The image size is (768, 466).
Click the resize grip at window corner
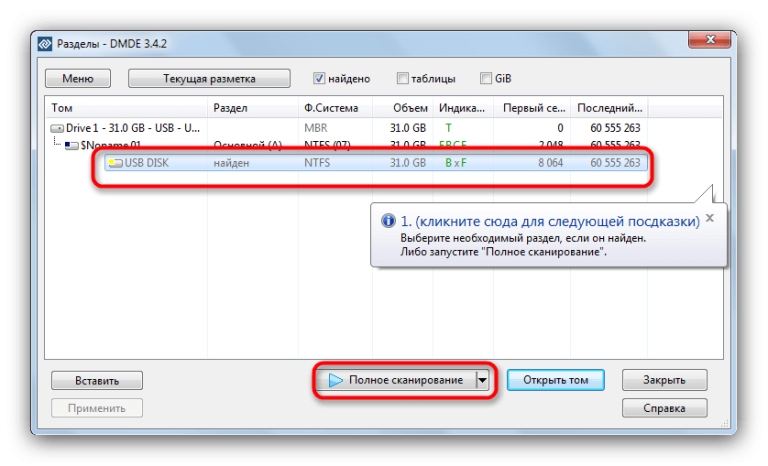[725, 423]
